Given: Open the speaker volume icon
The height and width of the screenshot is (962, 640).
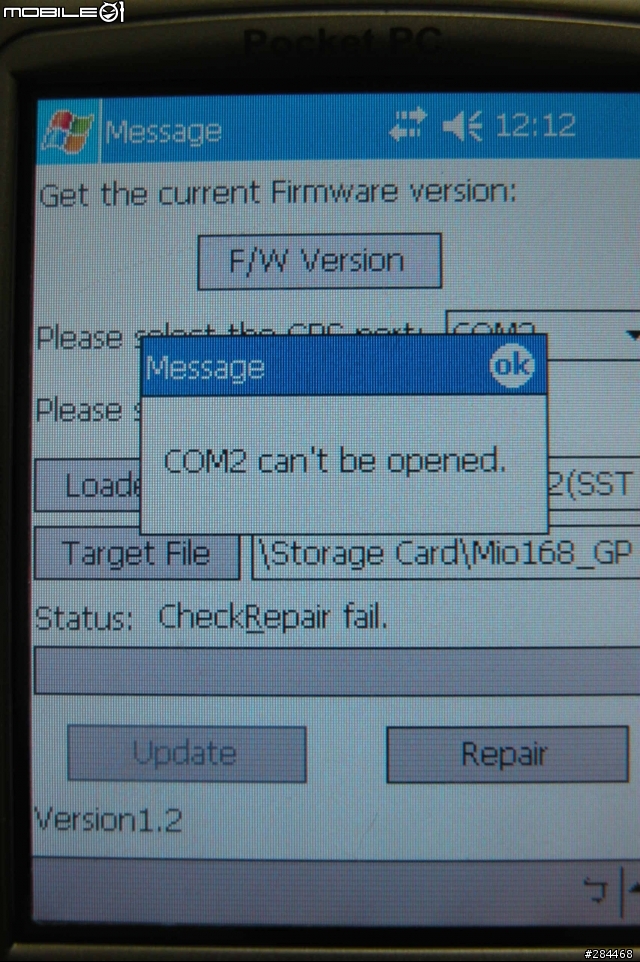Looking at the screenshot, I should [x=462, y=126].
